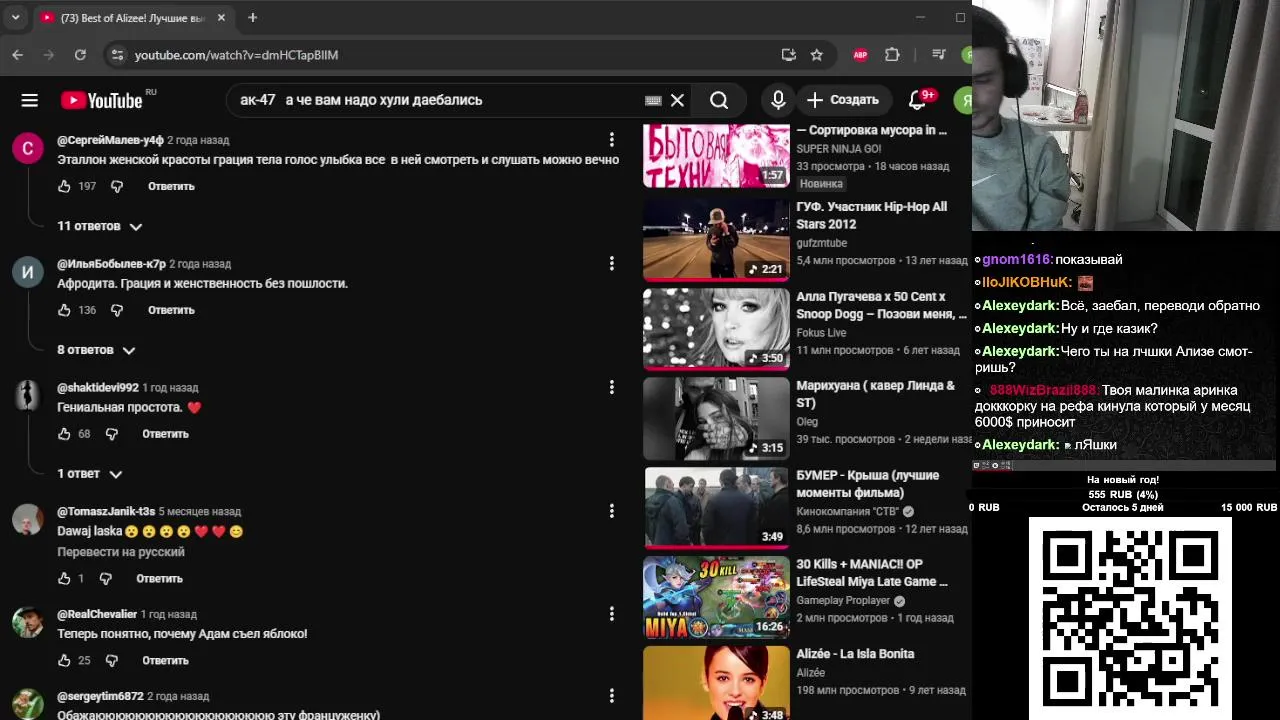
Task: Open options menu for ИльяБобылев comment
Action: pos(612,263)
